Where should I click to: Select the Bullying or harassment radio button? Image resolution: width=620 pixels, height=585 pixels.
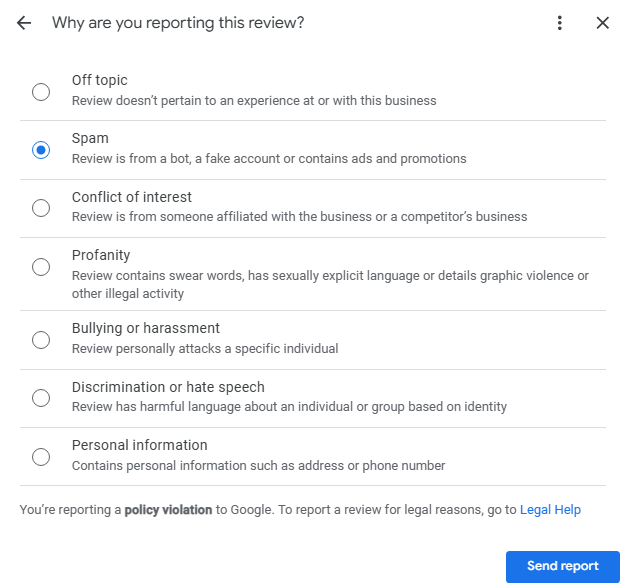[41, 340]
